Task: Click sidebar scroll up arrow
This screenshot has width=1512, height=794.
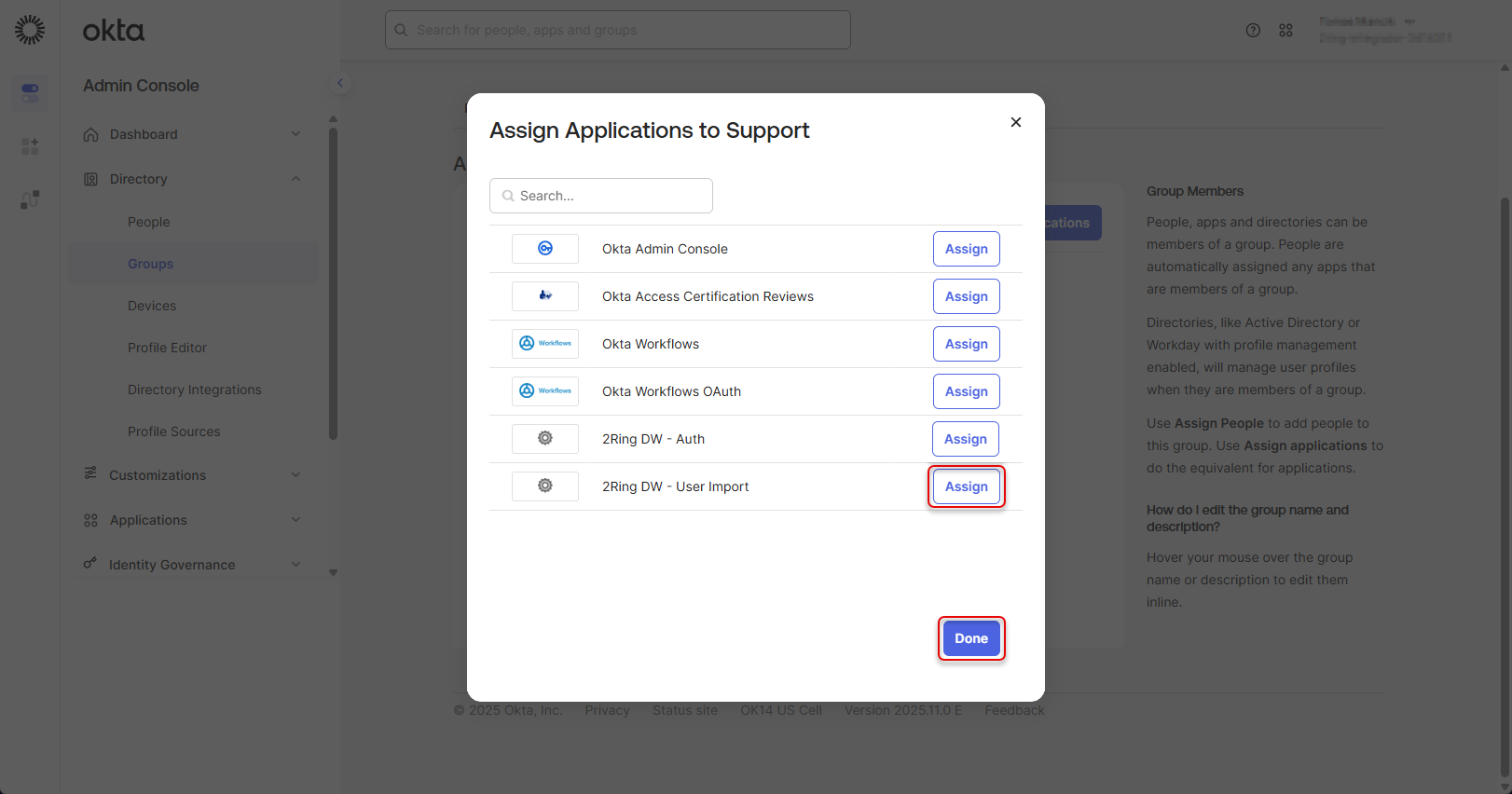Action: pos(333,118)
